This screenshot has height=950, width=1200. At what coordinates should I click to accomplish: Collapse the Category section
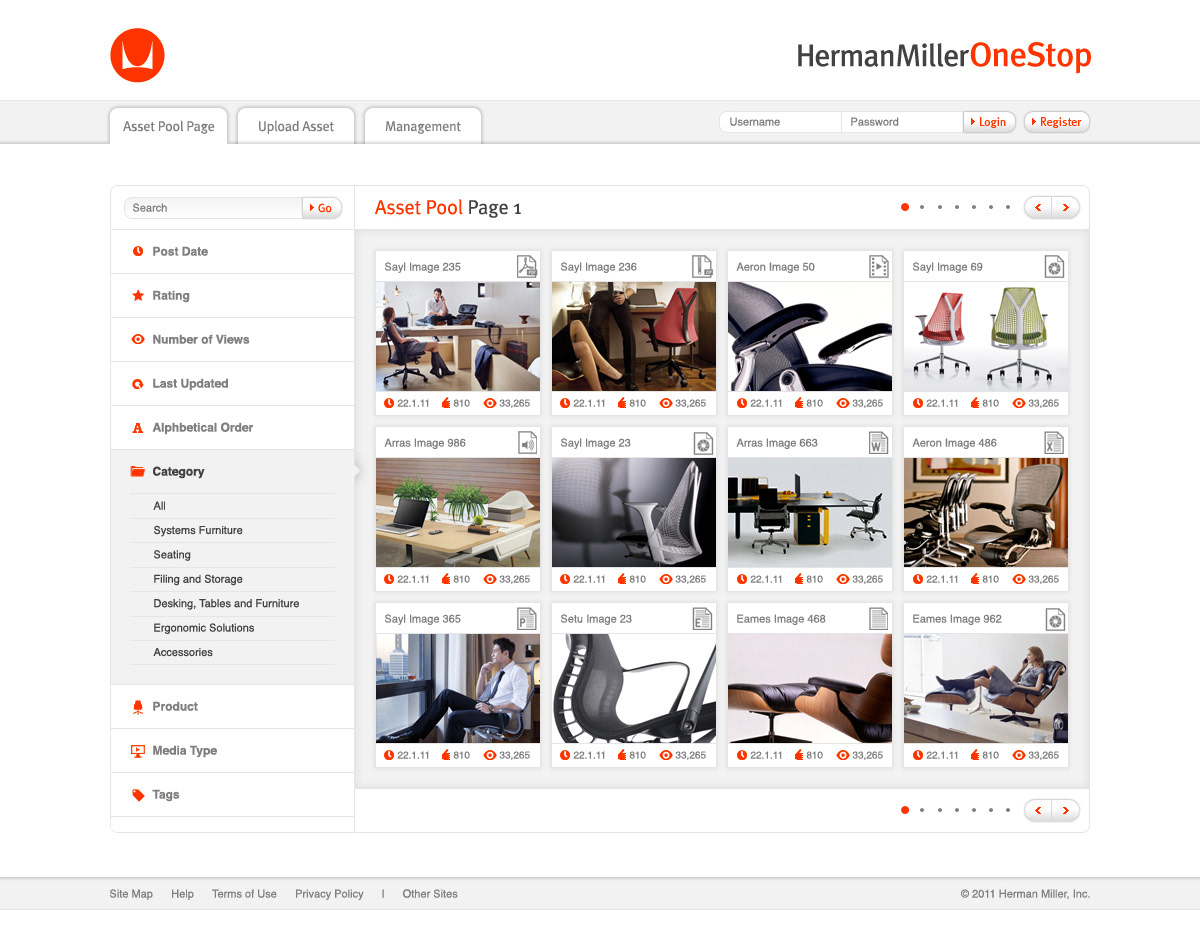coord(232,471)
